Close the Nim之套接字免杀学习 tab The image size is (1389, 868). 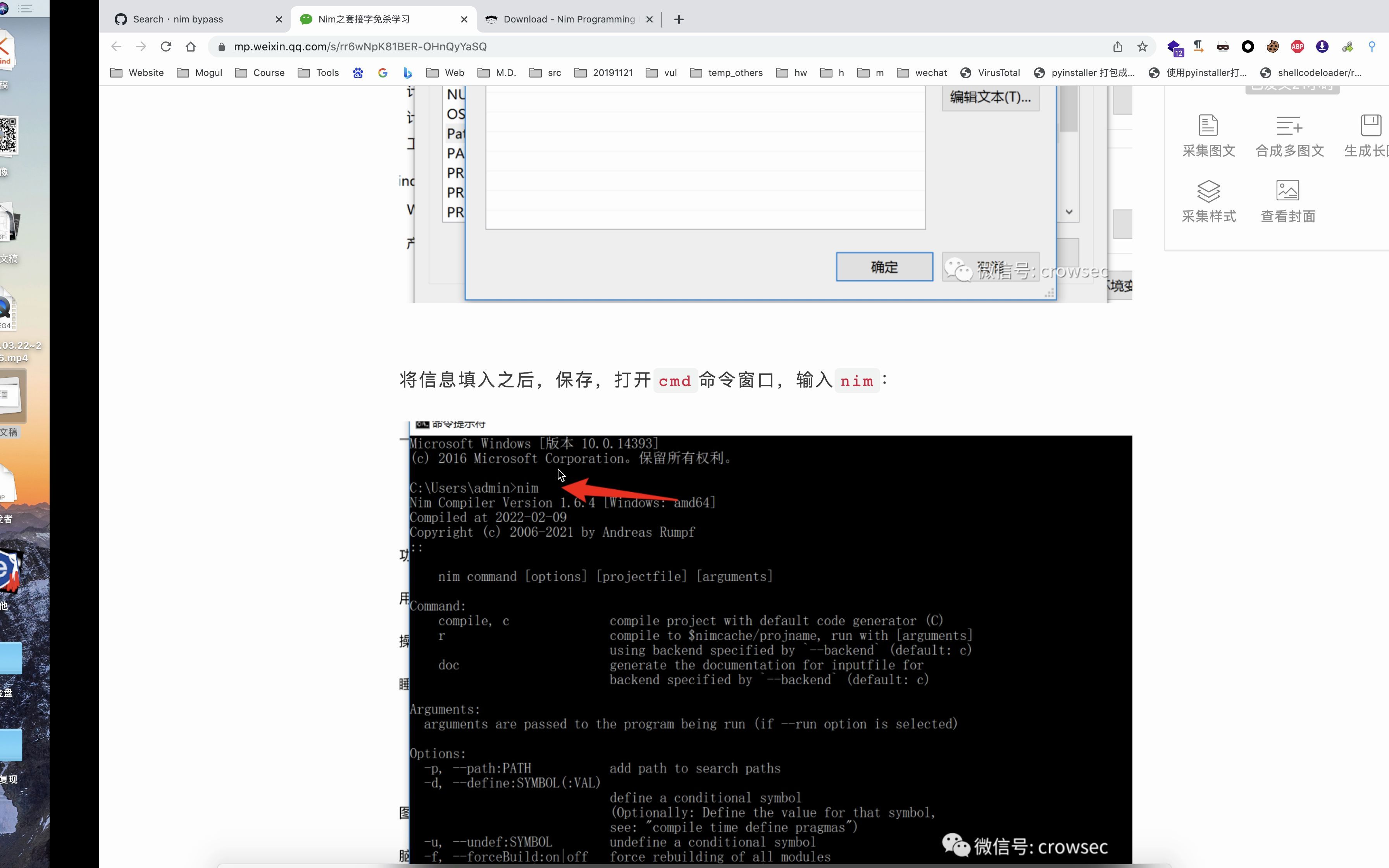click(x=464, y=19)
